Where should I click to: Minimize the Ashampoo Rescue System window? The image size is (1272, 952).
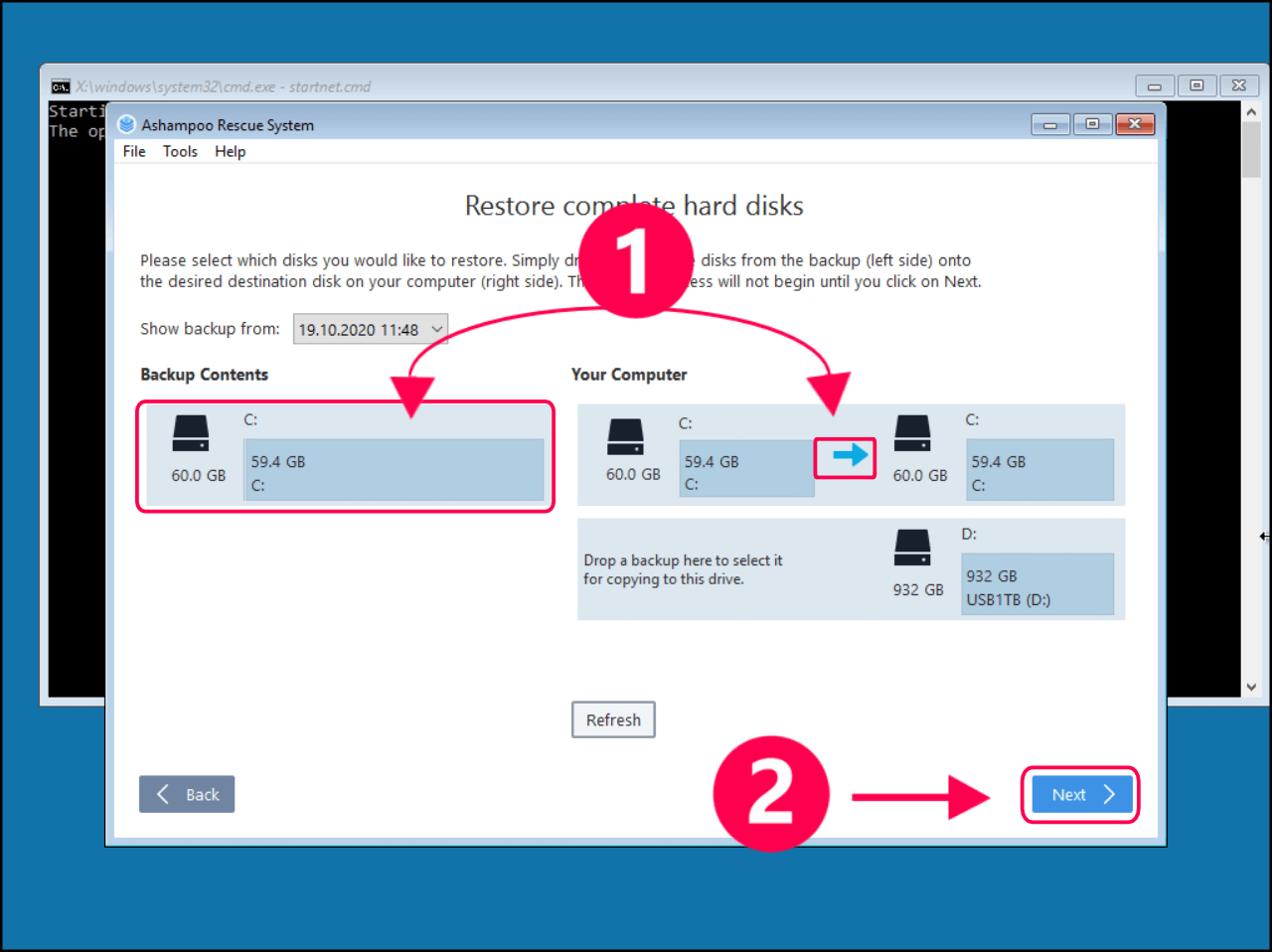tap(1050, 124)
